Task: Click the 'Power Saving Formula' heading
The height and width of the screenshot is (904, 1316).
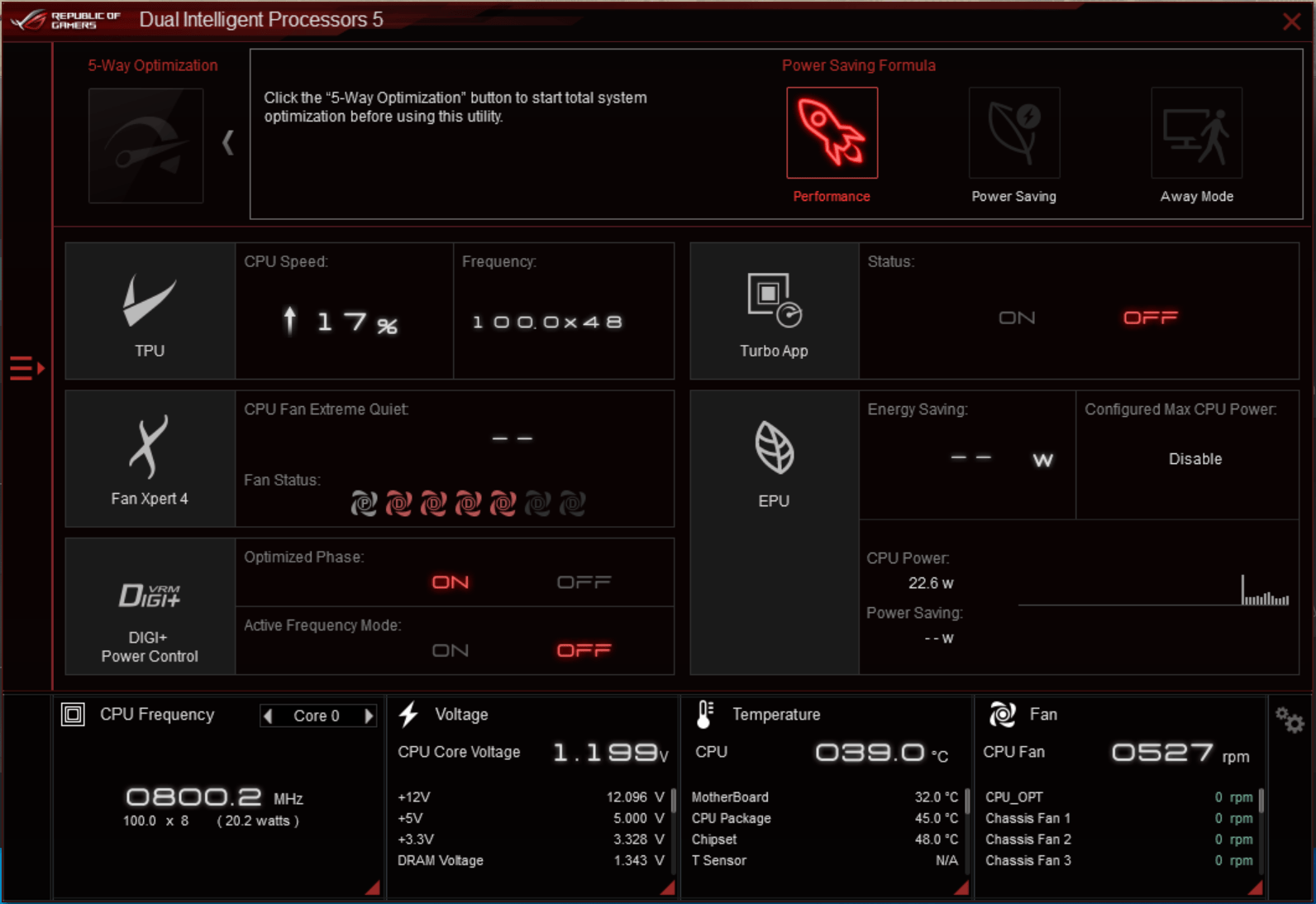Action: coord(859,65)
